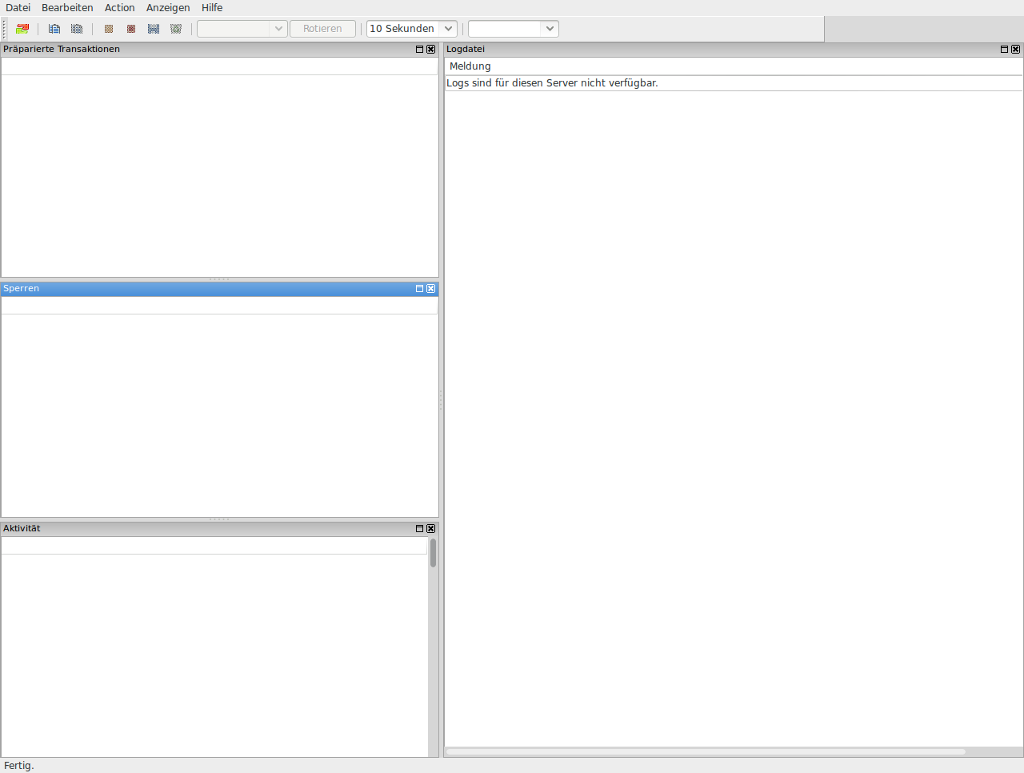The image size is (1024, 773).
Task: Click the red Terminate backend icon
Action: click(x=131, y=29)
